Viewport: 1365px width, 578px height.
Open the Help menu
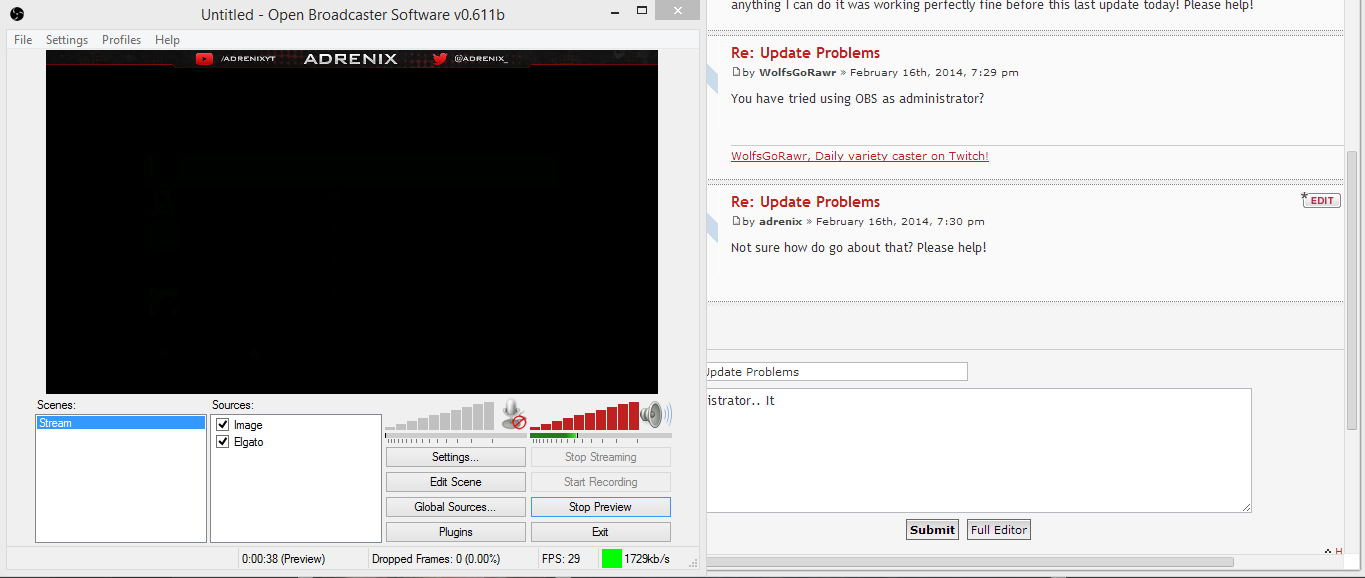pyautogui.click(x=167, y=40)
